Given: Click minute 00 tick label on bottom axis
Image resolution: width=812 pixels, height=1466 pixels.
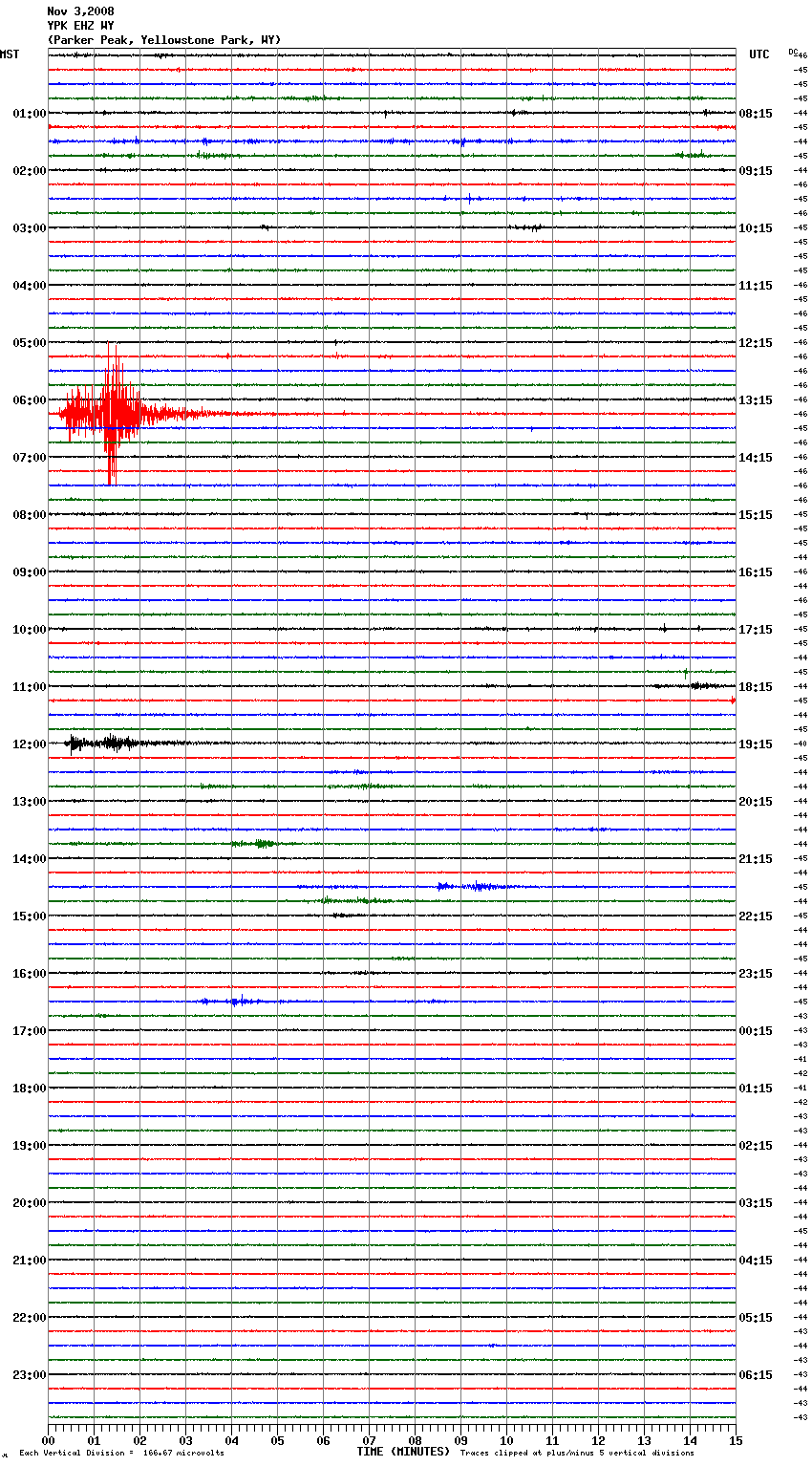Looking at the screenshot, I should click(x=48, y=1441).
